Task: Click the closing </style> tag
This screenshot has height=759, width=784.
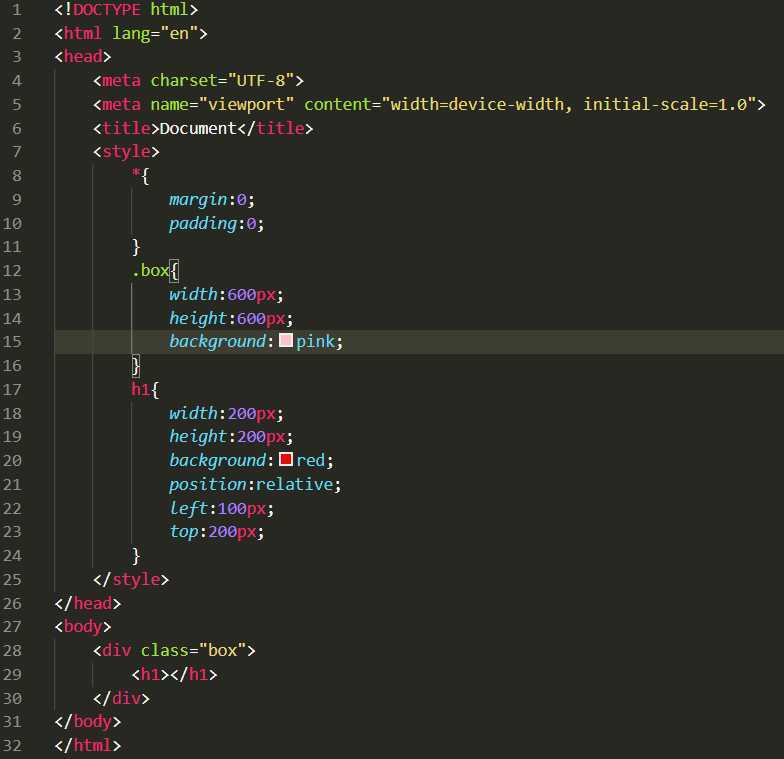Action: pos(131,579)
